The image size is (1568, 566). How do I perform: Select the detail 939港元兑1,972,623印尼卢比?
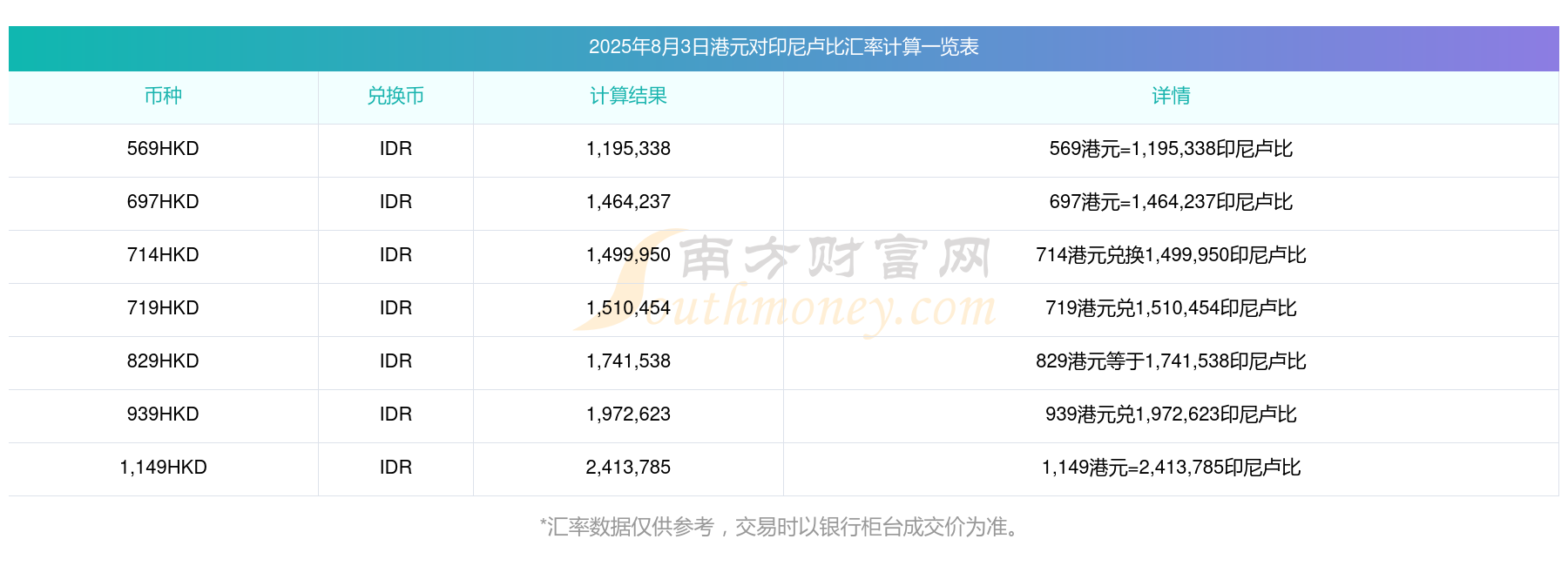pyautogui.click(x=1171, y=414)
